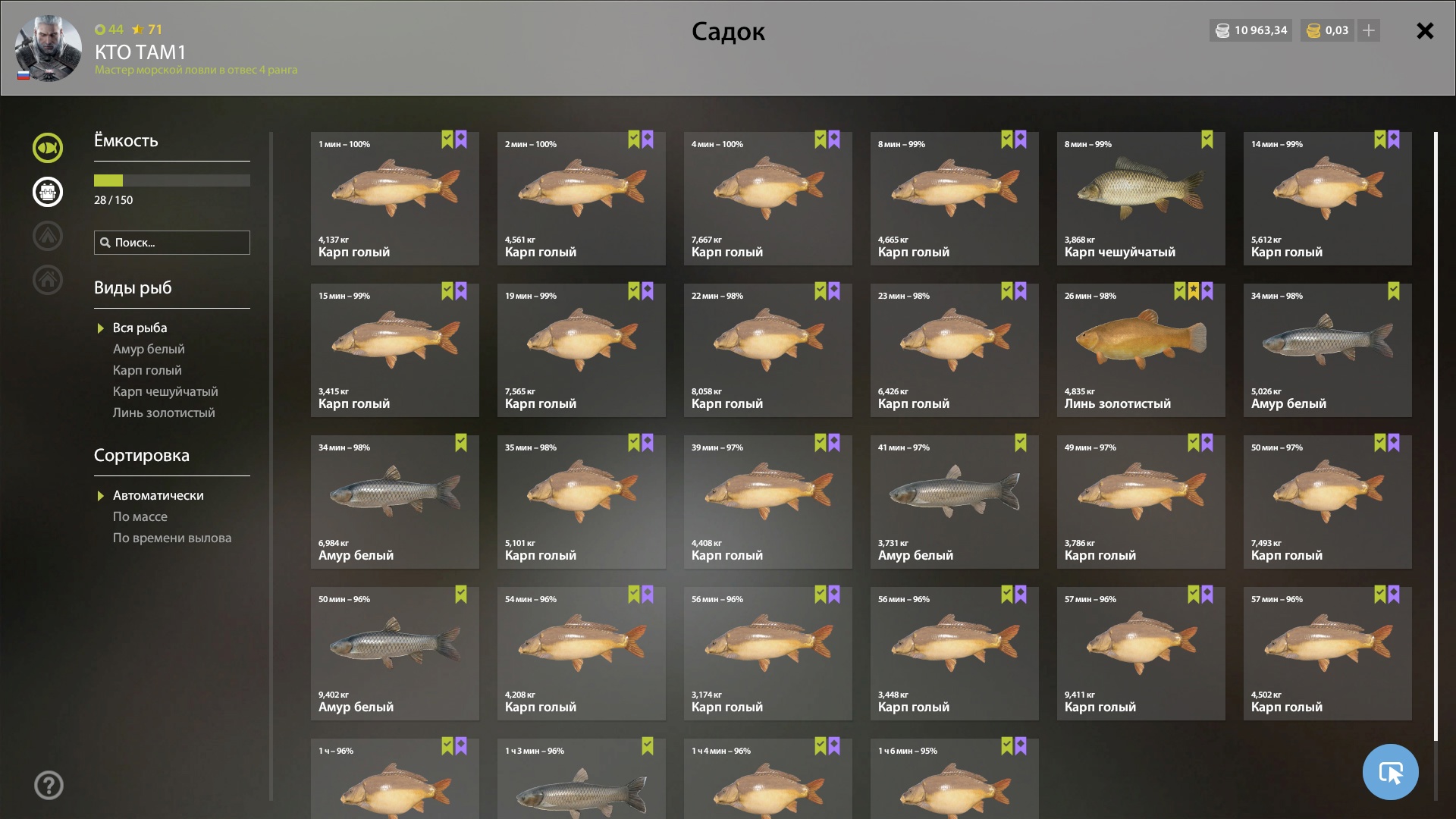Select the second round sidebar icon
The width and height of the screenshot is (1456, 819).
[x=48, y=192]
